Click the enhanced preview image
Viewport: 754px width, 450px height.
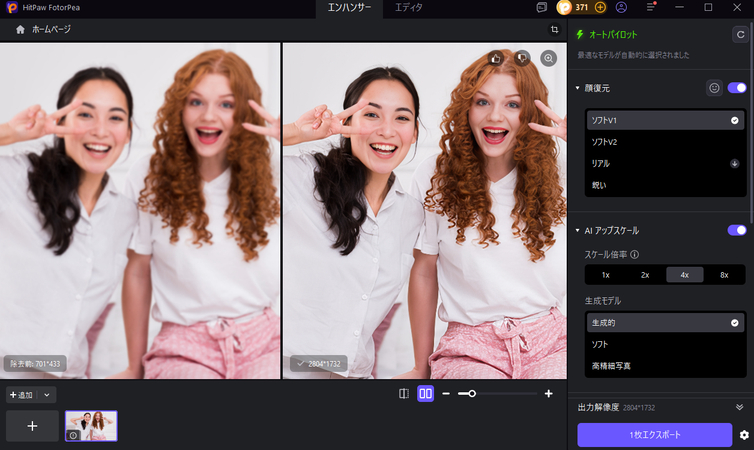pyautogui.click(x=425, y=211)
